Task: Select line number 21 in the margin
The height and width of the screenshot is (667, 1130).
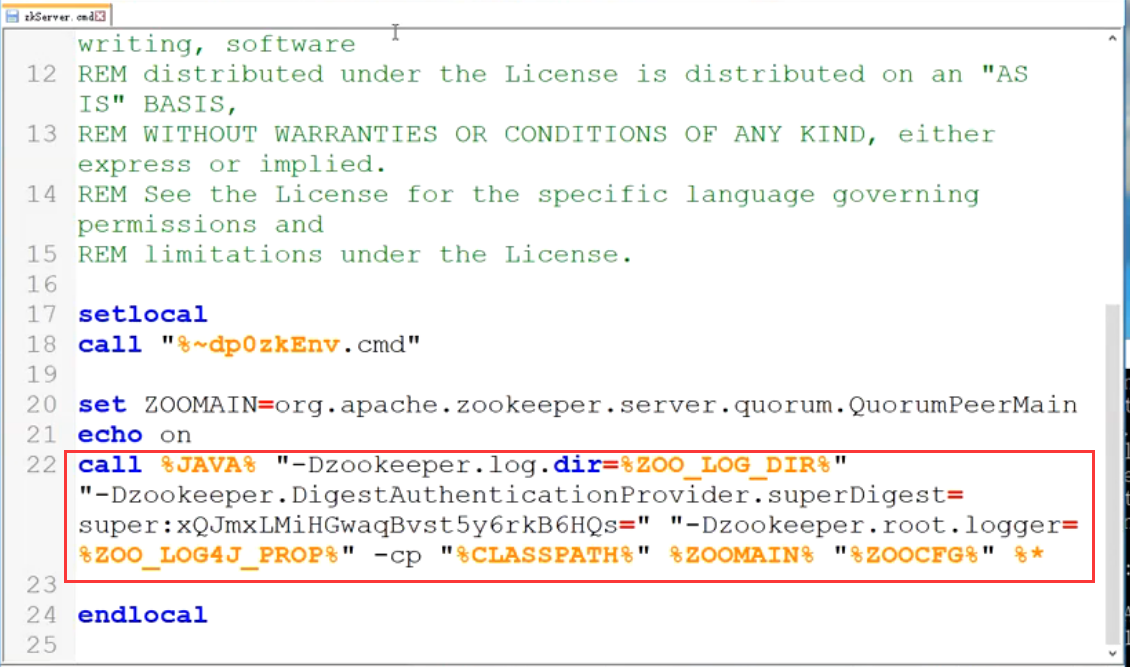Action: pyautogui.click(x=41, y=435)
